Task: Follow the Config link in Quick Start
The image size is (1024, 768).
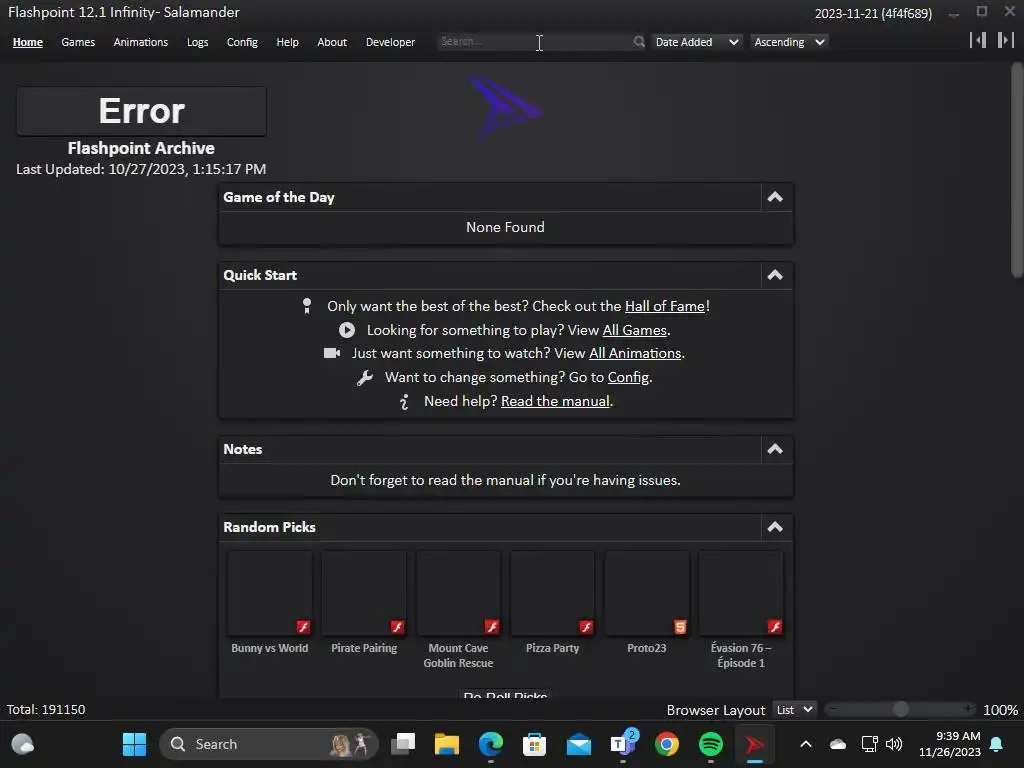Action: pos(628,377)
